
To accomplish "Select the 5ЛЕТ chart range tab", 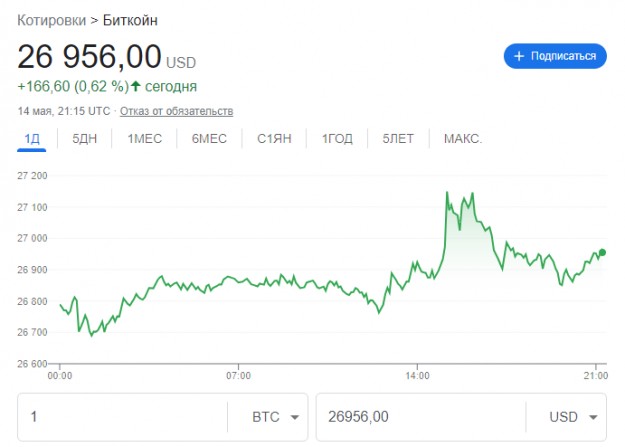I will 398,139.
